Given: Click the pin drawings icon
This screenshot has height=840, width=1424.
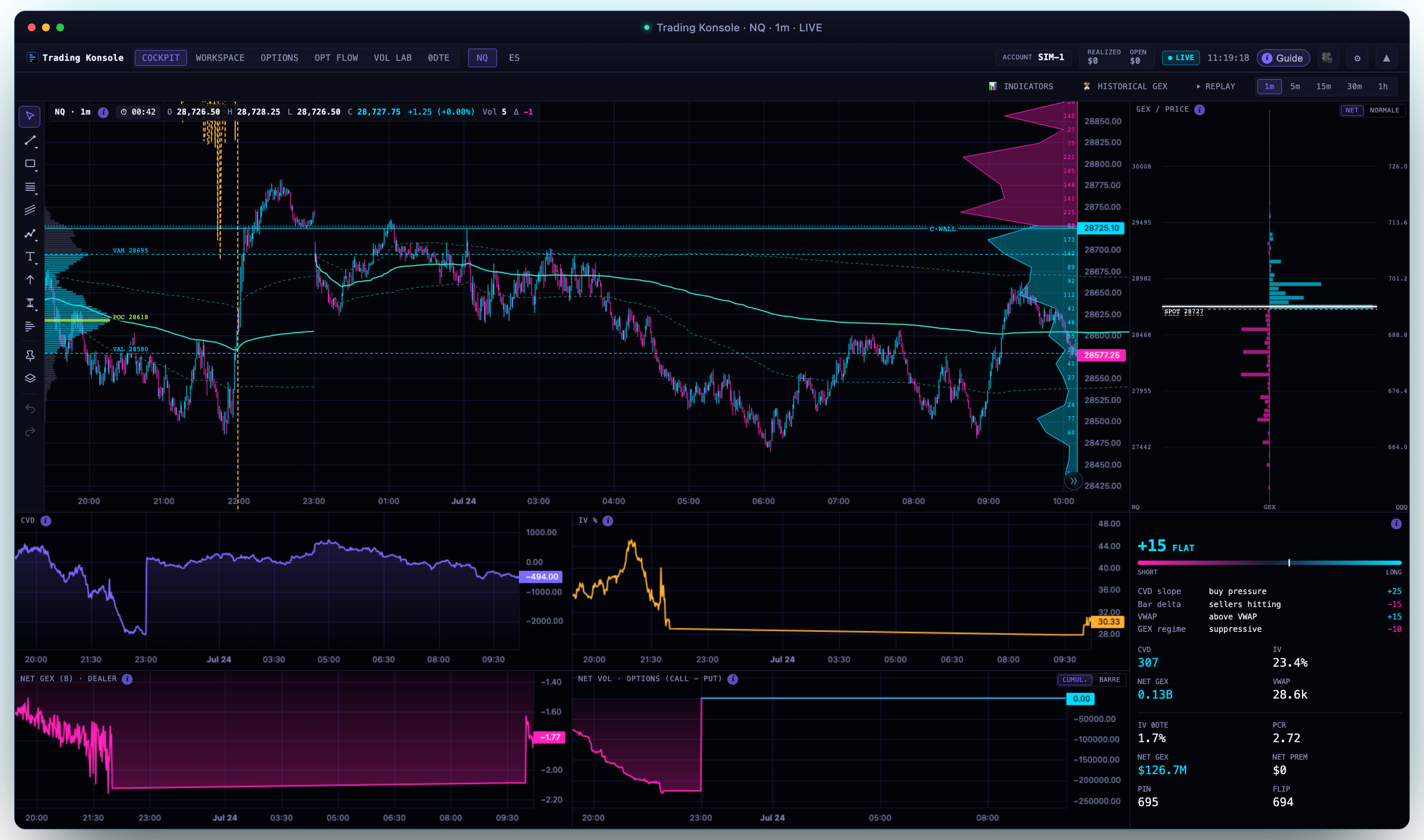Looking at the screenshot, I should point(30,356).
